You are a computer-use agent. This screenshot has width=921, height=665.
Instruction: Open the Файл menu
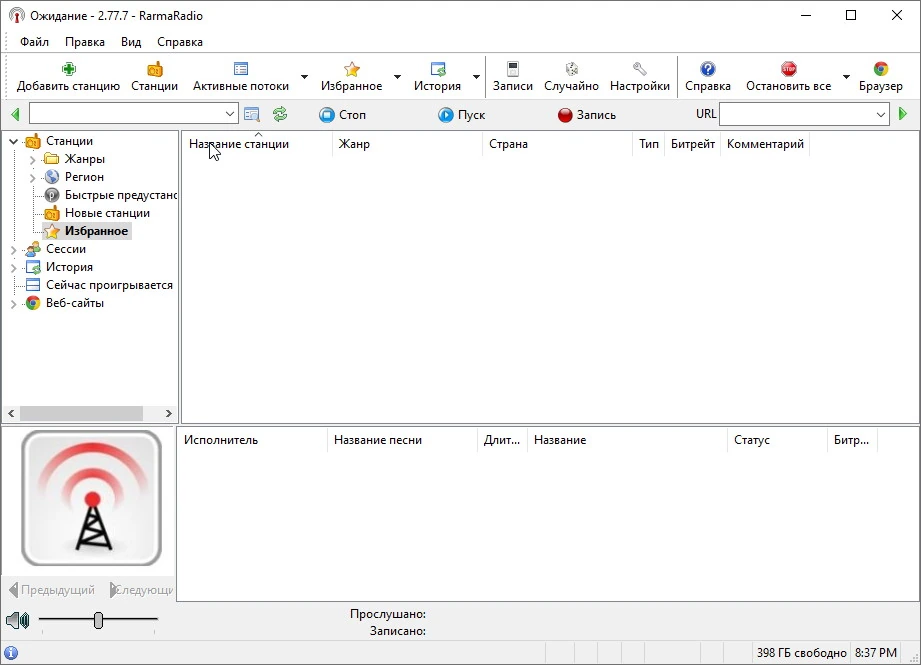pos(34,42)
